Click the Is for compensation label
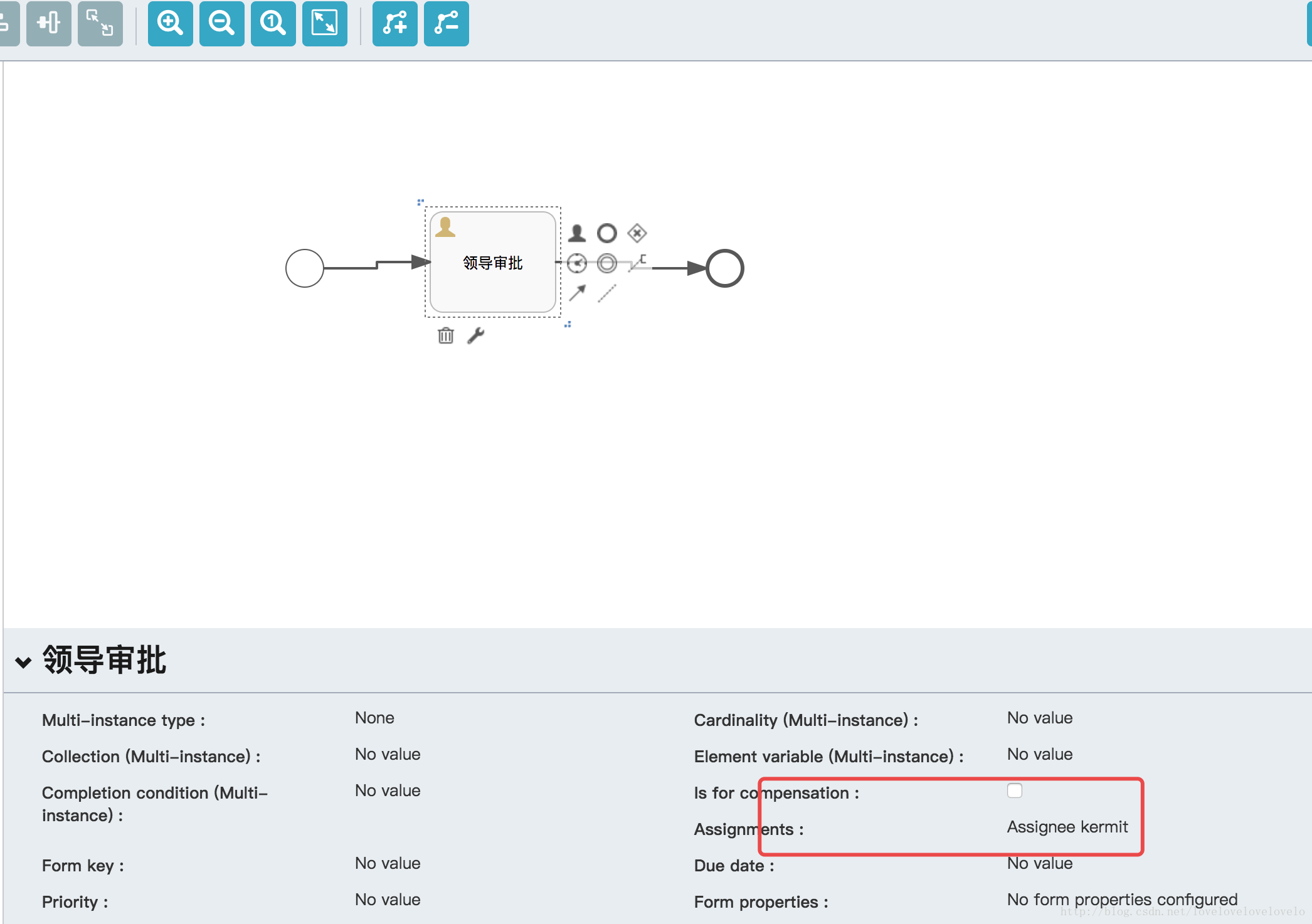Image resolution: width=1312 pixels, height=924 pixels. (x=776, y=793)
